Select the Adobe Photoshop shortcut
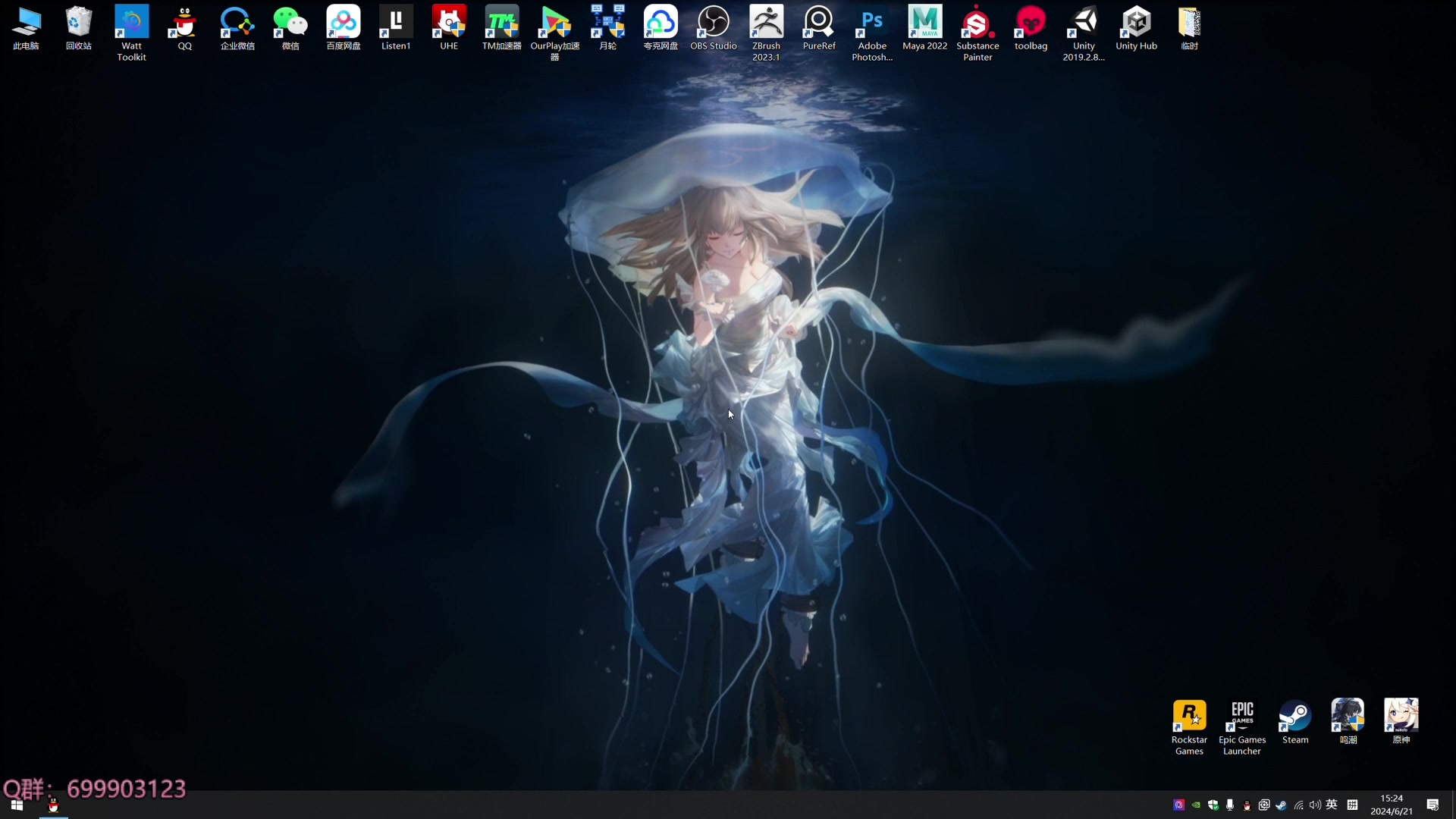 [872, 34]
